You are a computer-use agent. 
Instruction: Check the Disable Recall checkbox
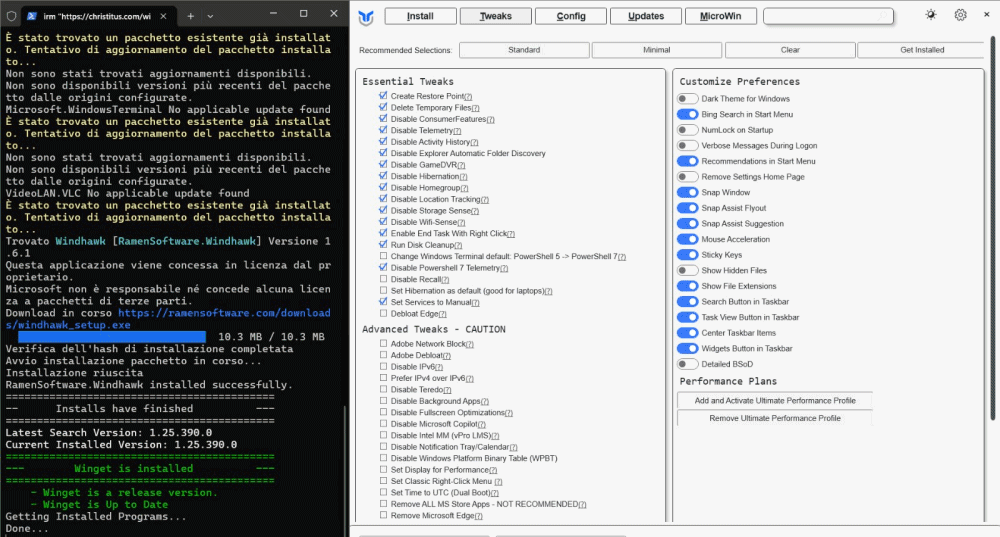pyautogui.click(x=383, y=279)
